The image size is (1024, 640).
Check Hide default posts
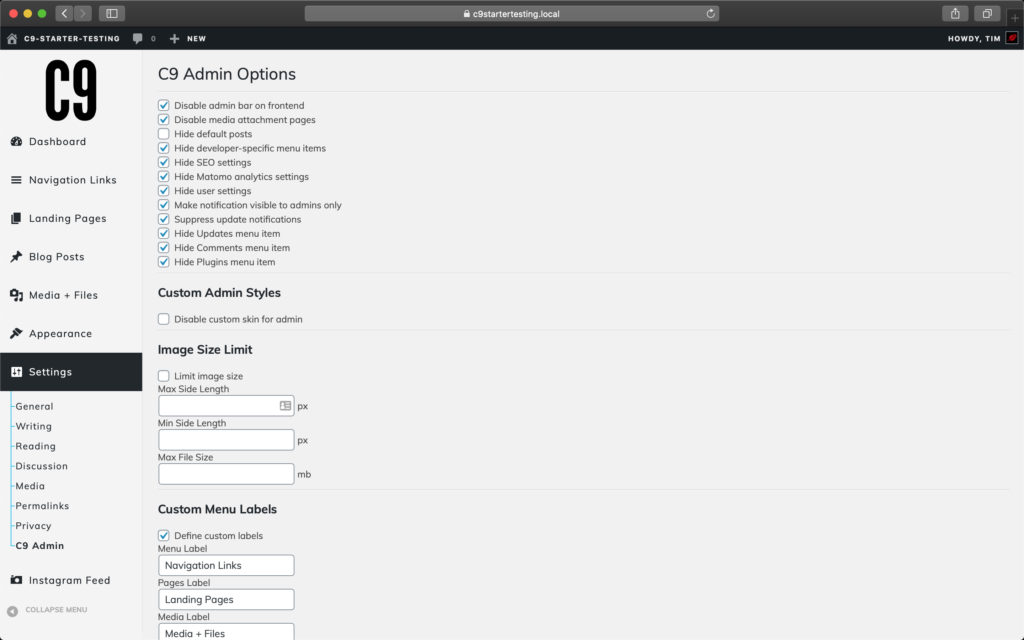[x=163, y=134]
